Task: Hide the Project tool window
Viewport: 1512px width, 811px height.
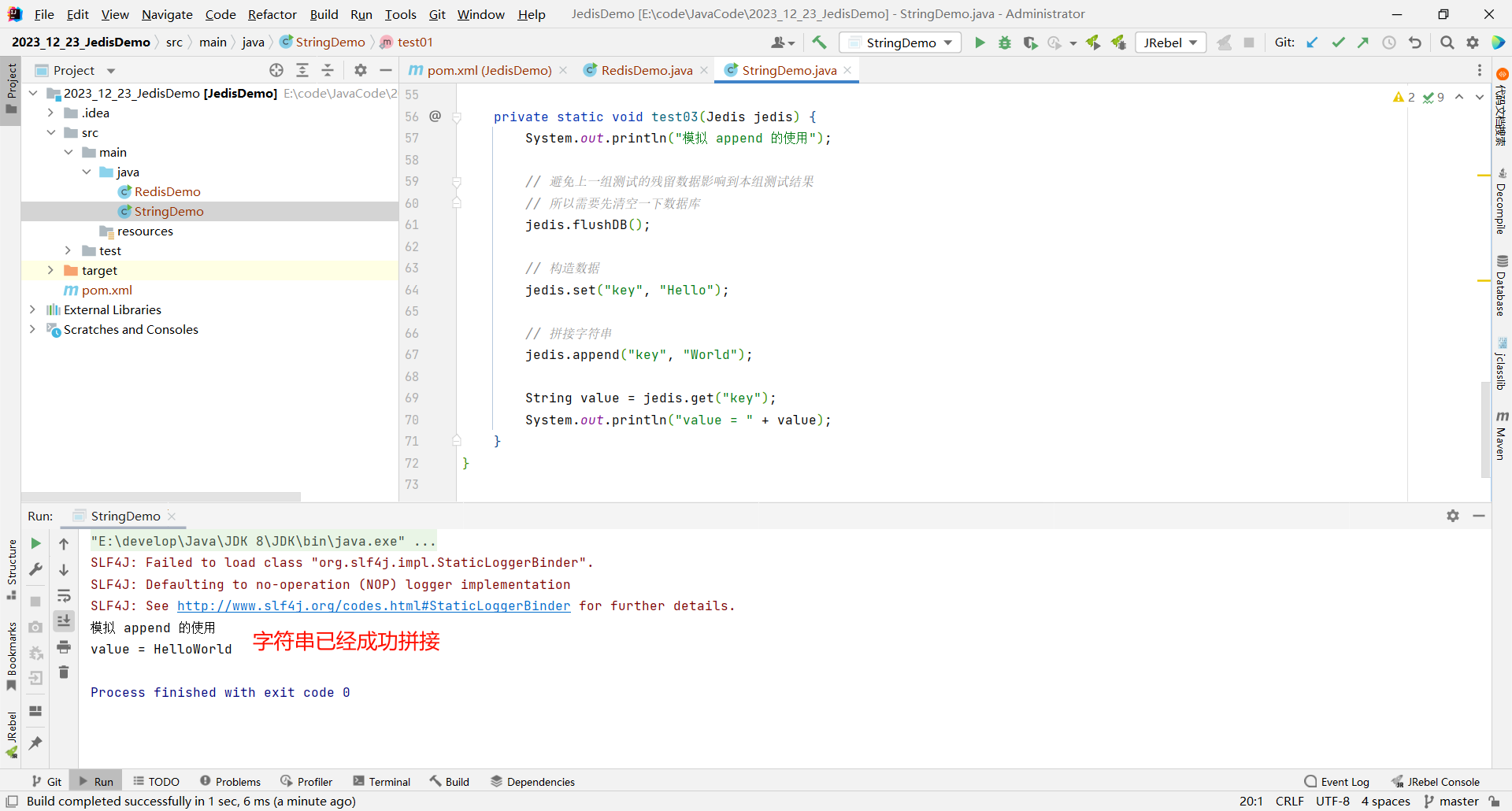Action: [386, 70]
